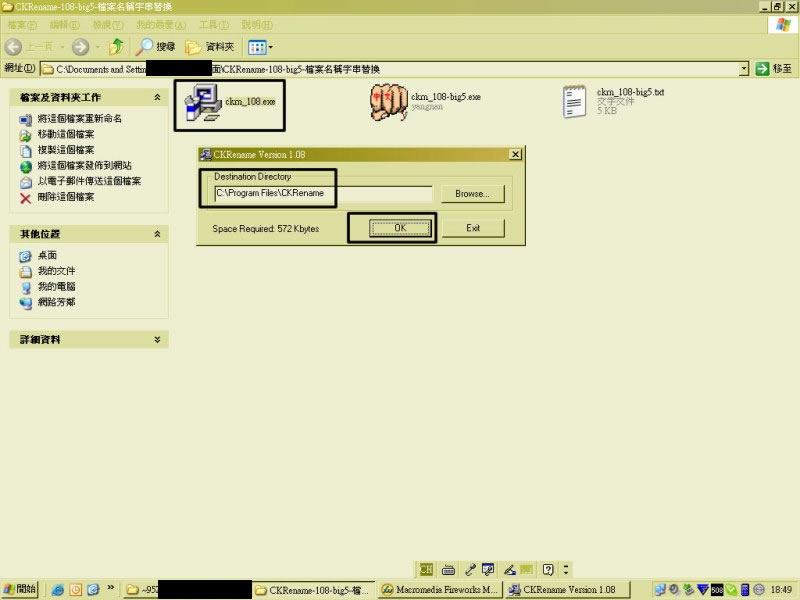Open the 檢視 menu
Screen dimensions: 800x600
tap(108, 25)
